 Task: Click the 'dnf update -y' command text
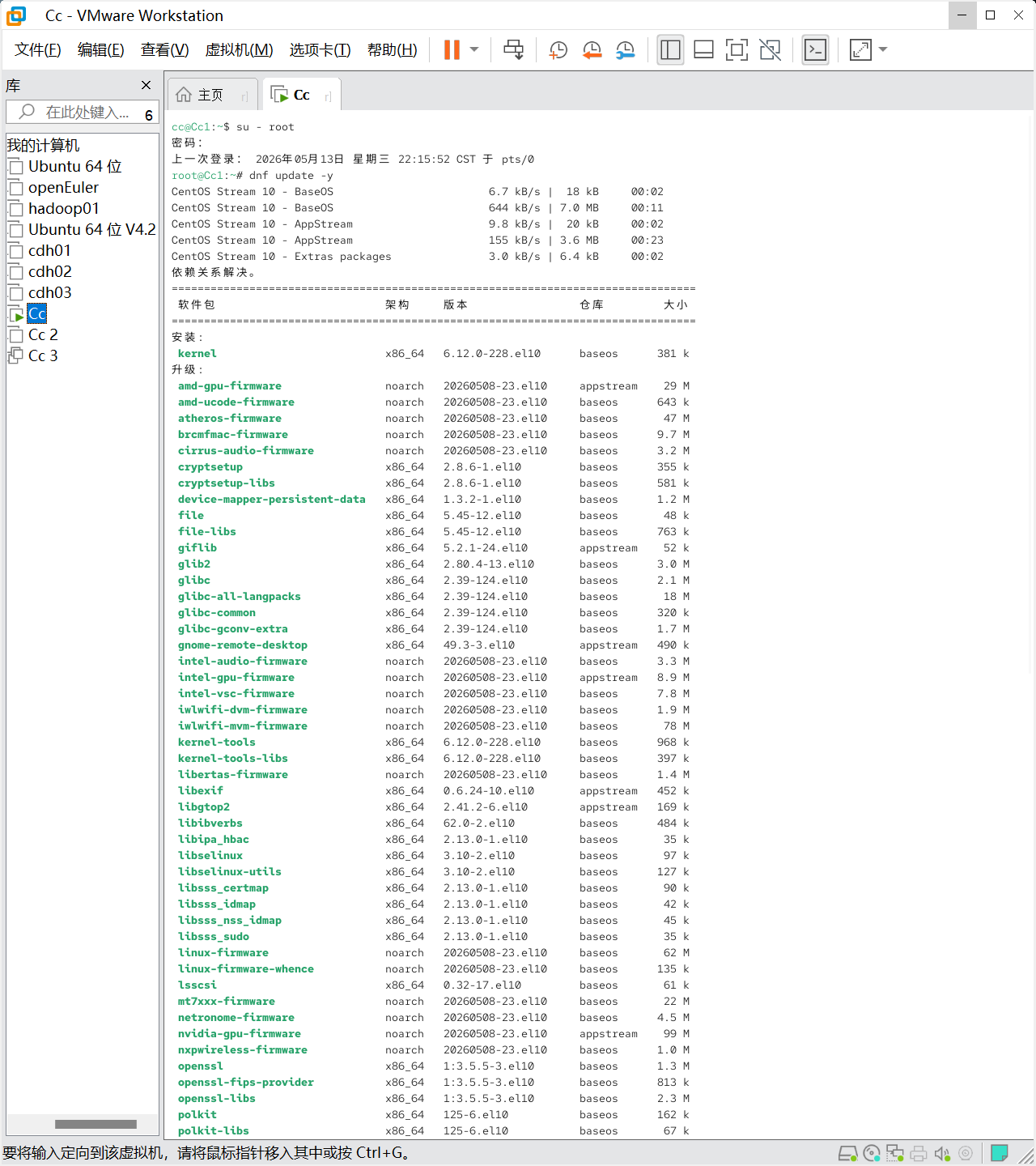pos(291,176)
